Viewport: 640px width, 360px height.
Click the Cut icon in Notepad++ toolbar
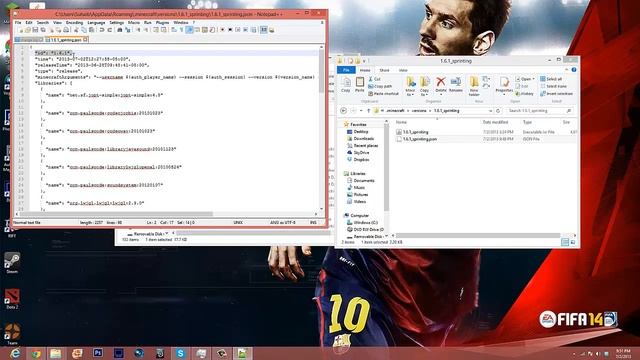76,30
